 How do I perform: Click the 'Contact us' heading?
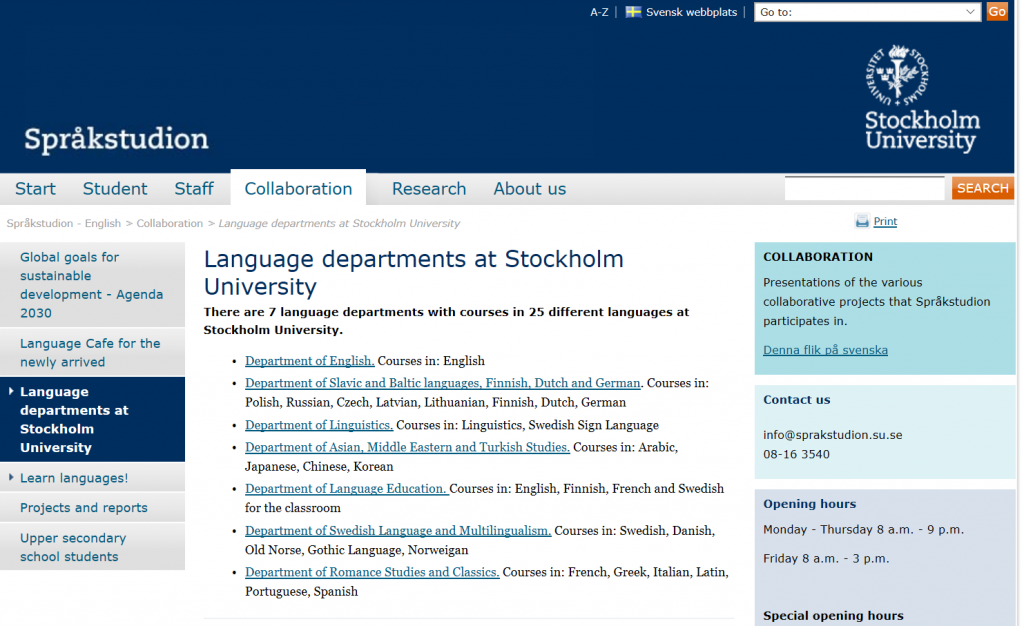coord(797,399)
